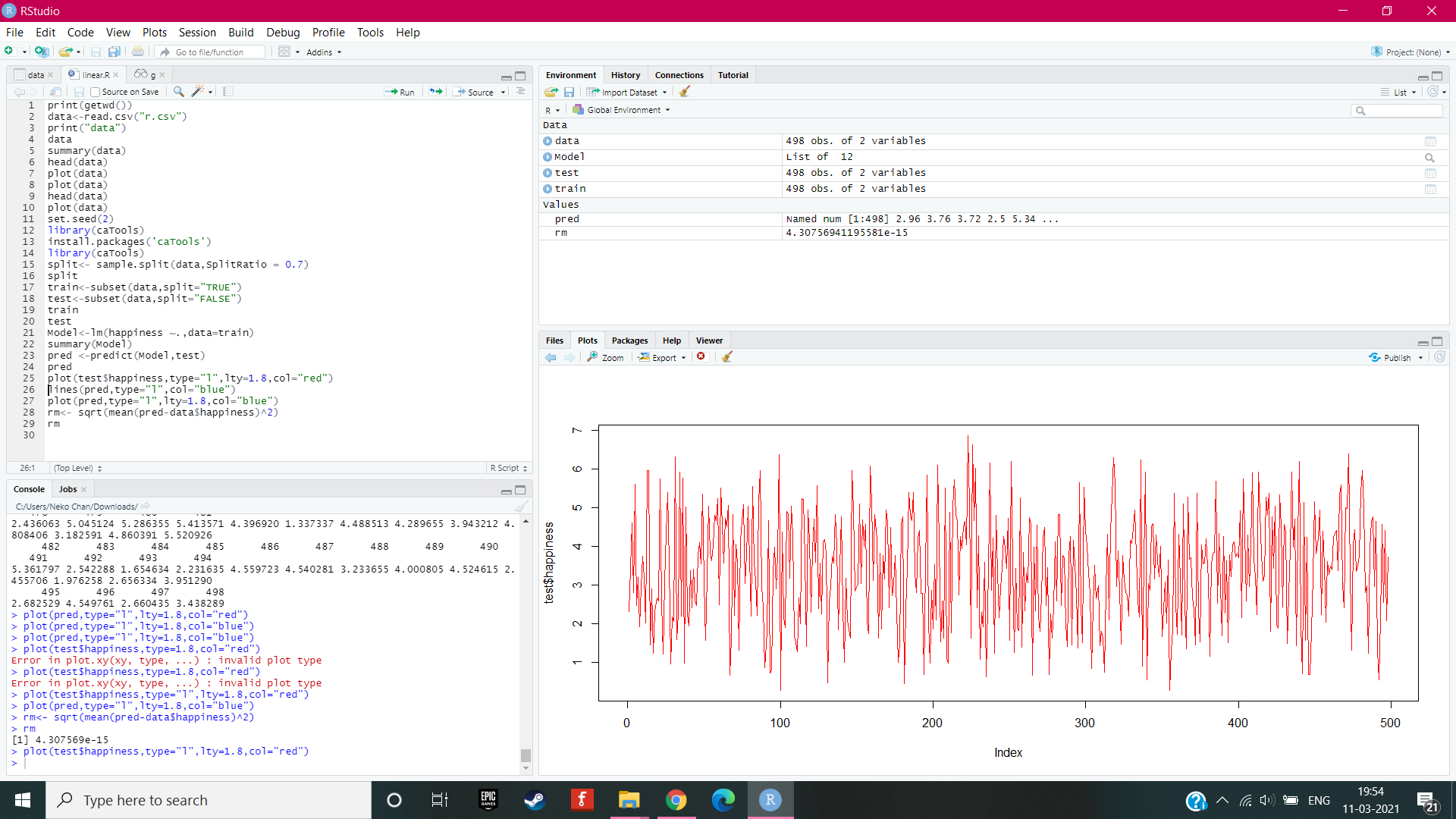Screen dimensions: 1456x819
Task: Remove the current plot with the red X
Action: (701, 356)
